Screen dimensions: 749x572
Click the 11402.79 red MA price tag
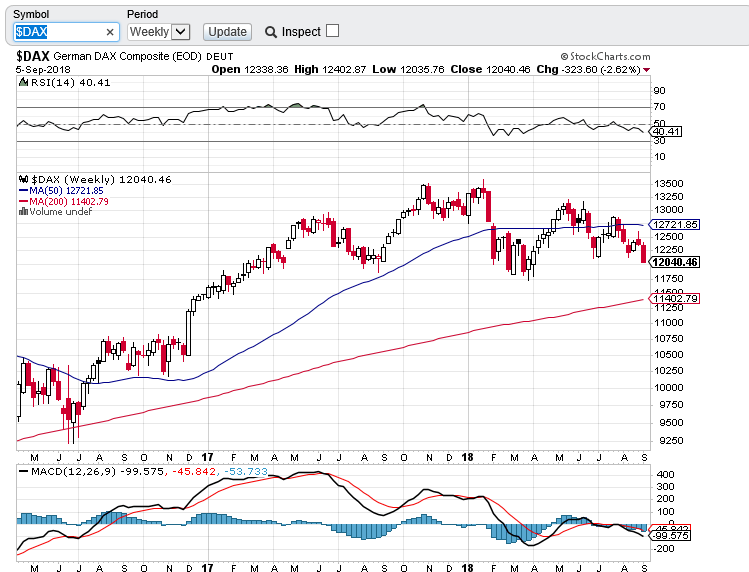coord(674,299)
